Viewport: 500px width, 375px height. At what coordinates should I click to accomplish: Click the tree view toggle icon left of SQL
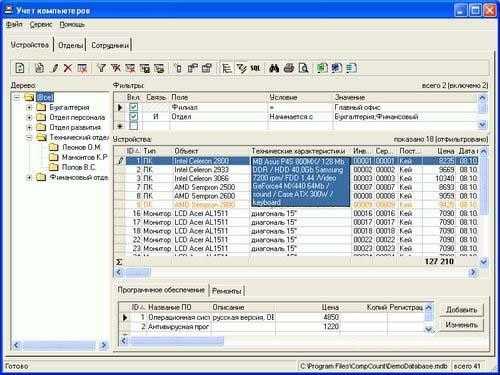[x=226, y=68]
